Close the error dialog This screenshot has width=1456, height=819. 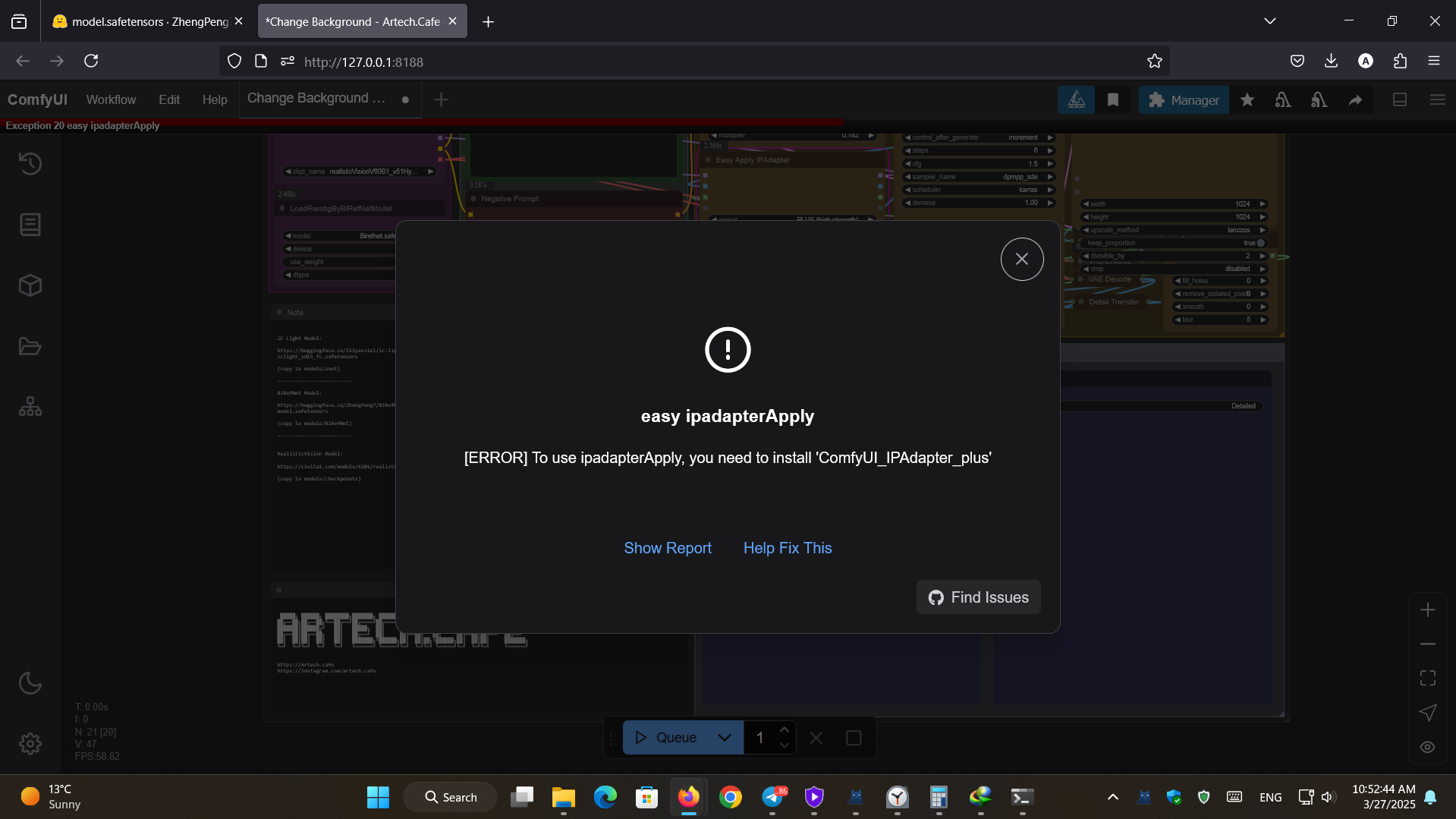(1021, 260)
